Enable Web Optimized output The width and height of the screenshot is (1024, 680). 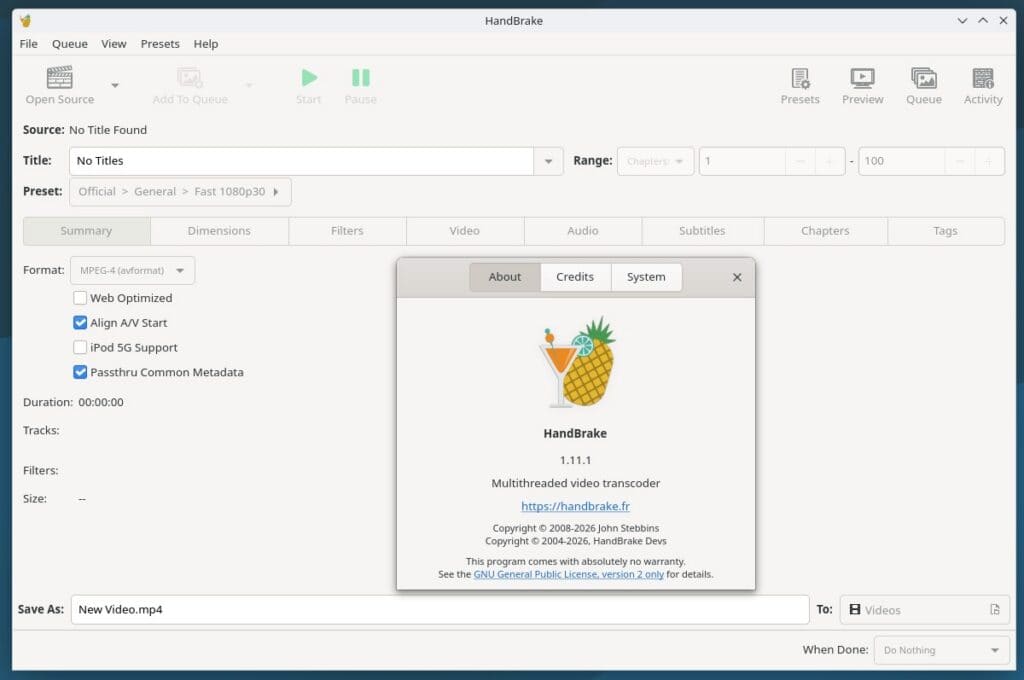click(79, 298)
